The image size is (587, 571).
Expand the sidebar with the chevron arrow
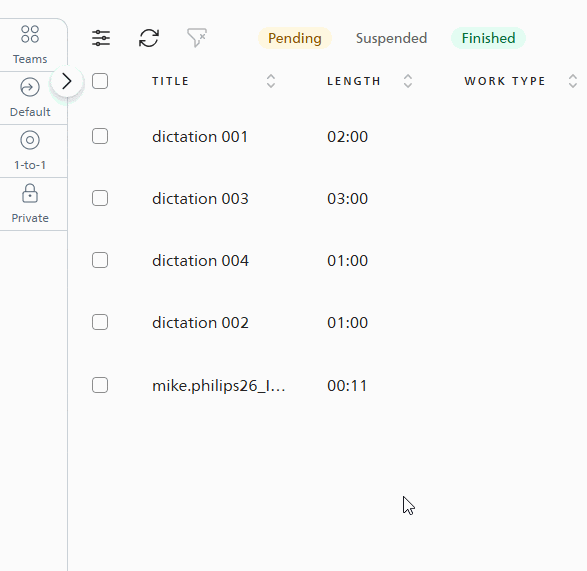click(67, 81)
